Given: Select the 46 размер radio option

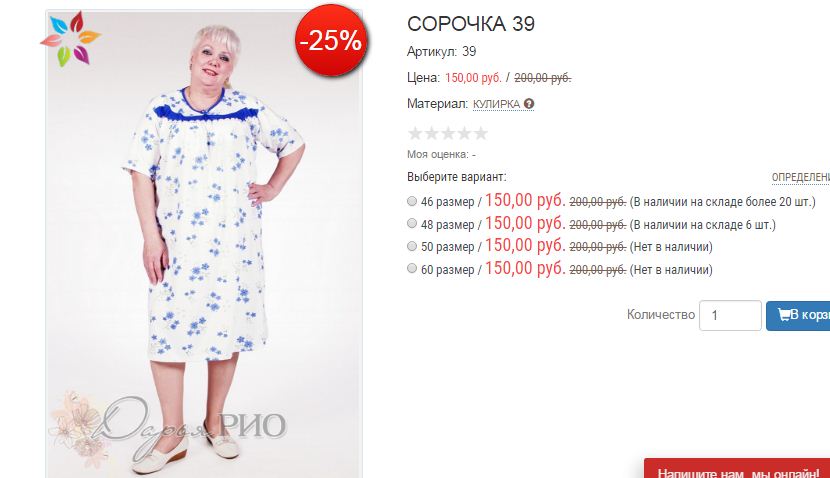Looking at the screenshot, I should coord(412,201).
